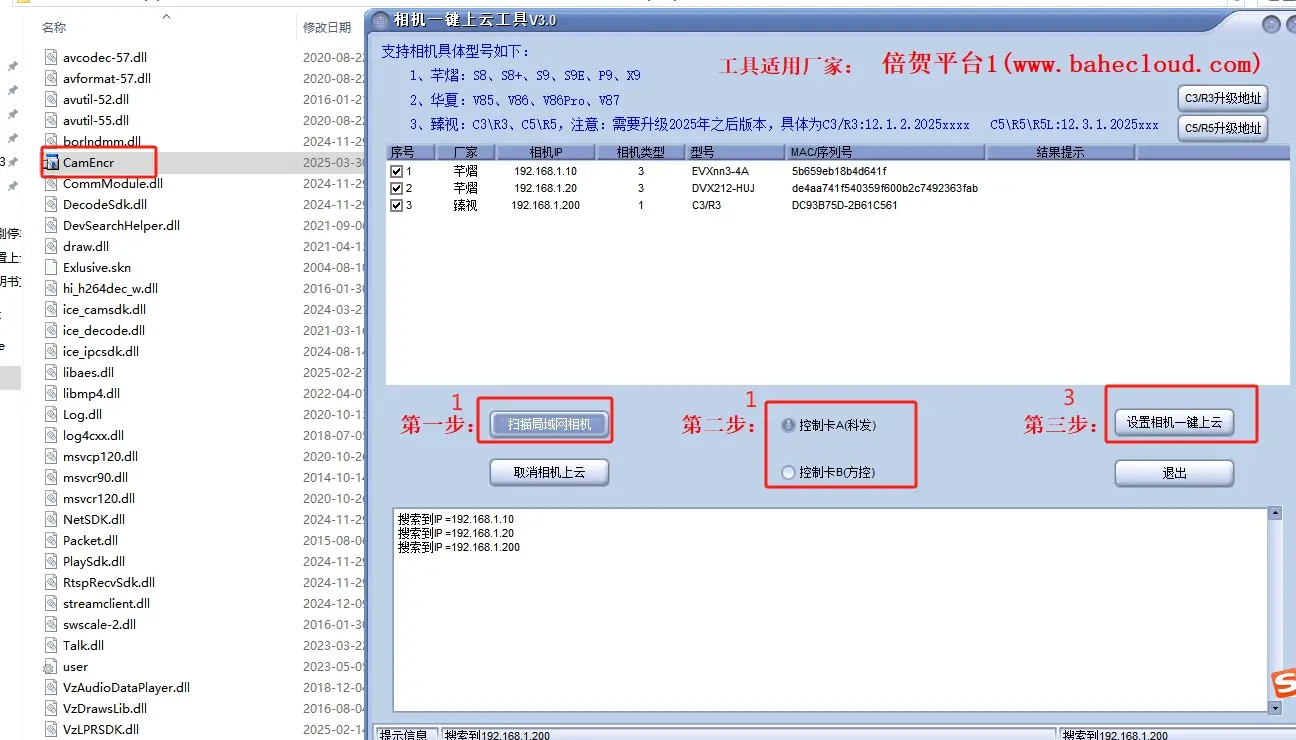Select the 控制卡B(方控) radio button

(789, 473)
